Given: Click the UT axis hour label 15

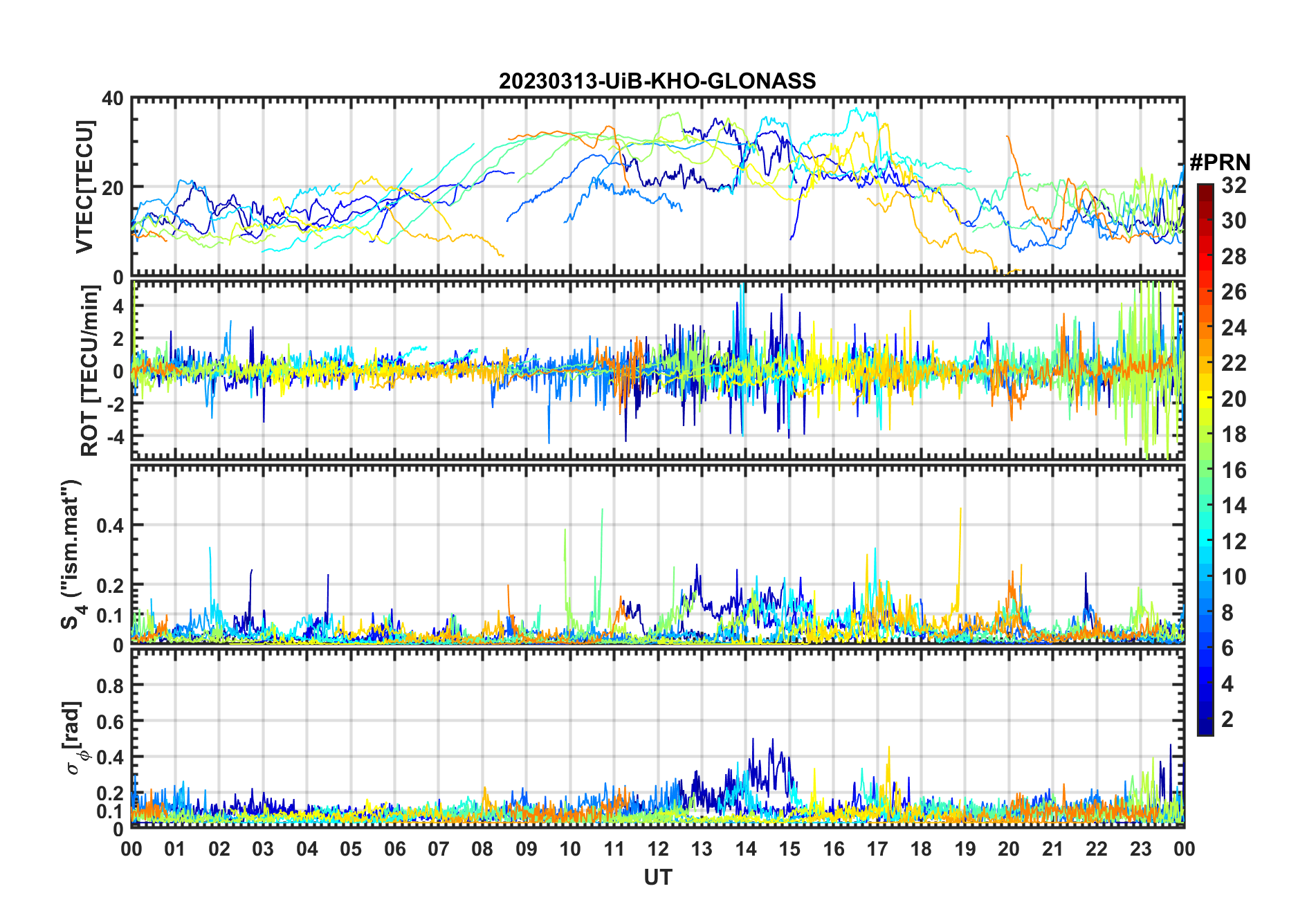Looking at the screenshot, I should [789, 849].
